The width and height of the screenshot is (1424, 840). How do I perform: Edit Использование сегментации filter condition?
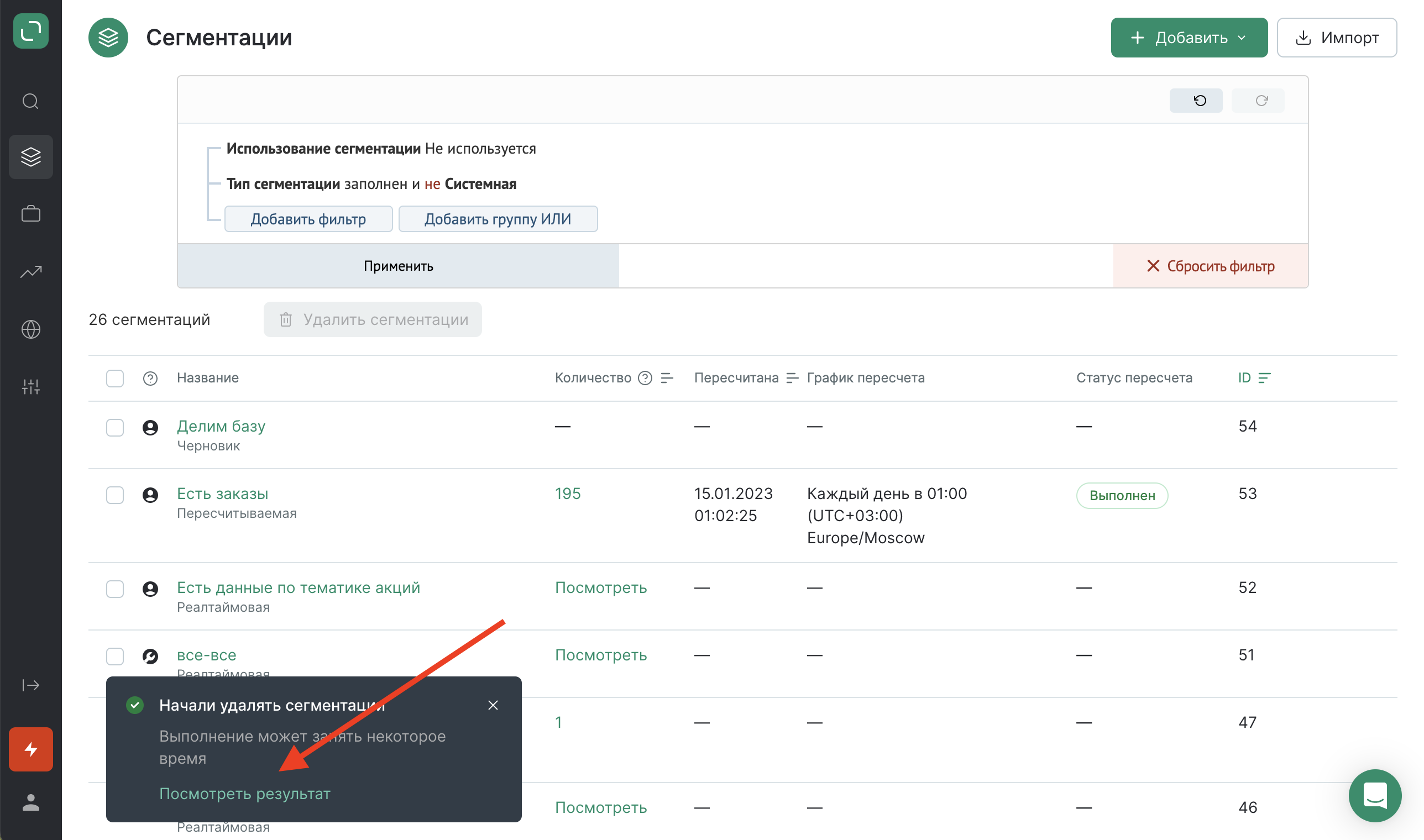381,149
